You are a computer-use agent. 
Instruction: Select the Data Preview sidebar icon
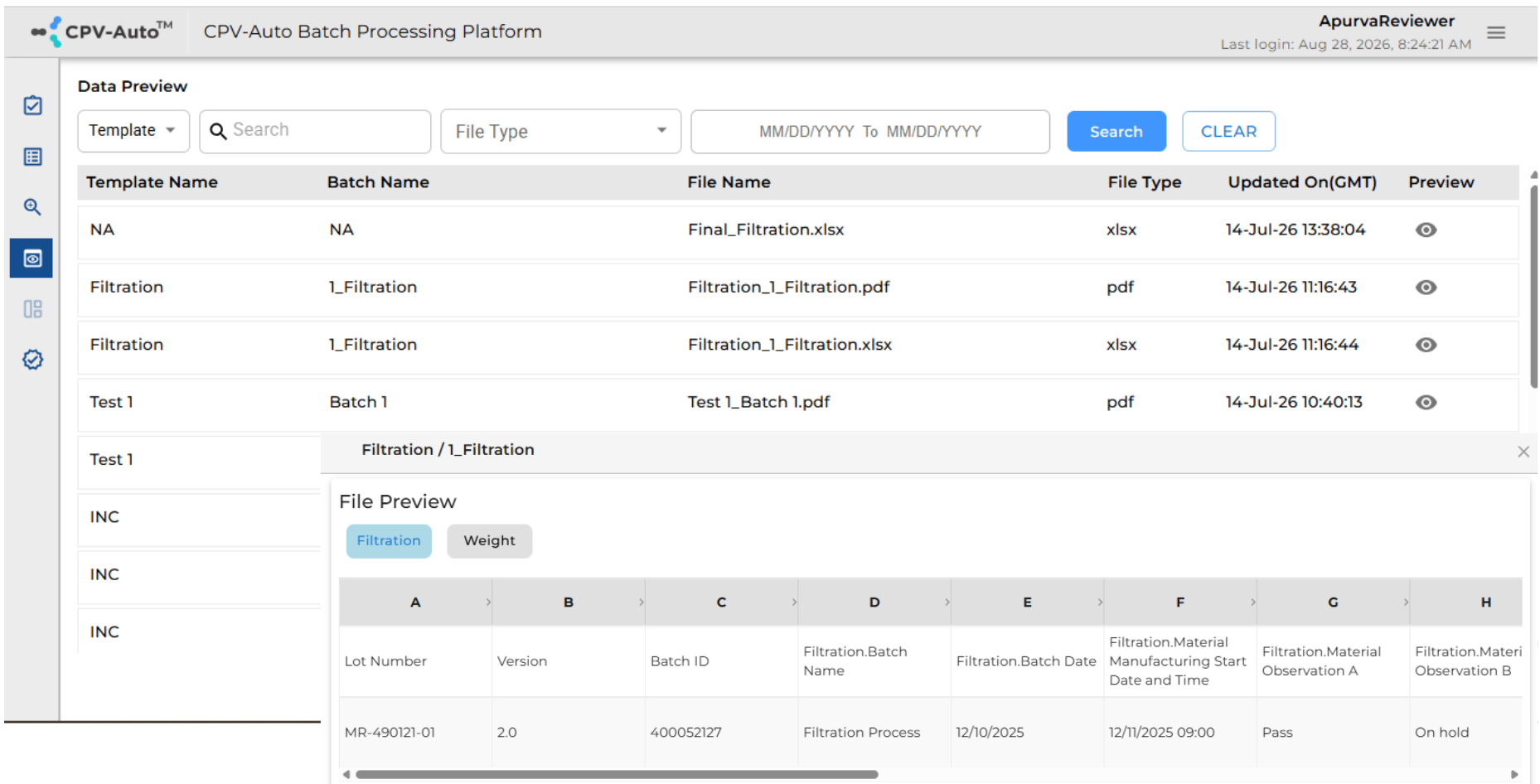tap(31, 259)
